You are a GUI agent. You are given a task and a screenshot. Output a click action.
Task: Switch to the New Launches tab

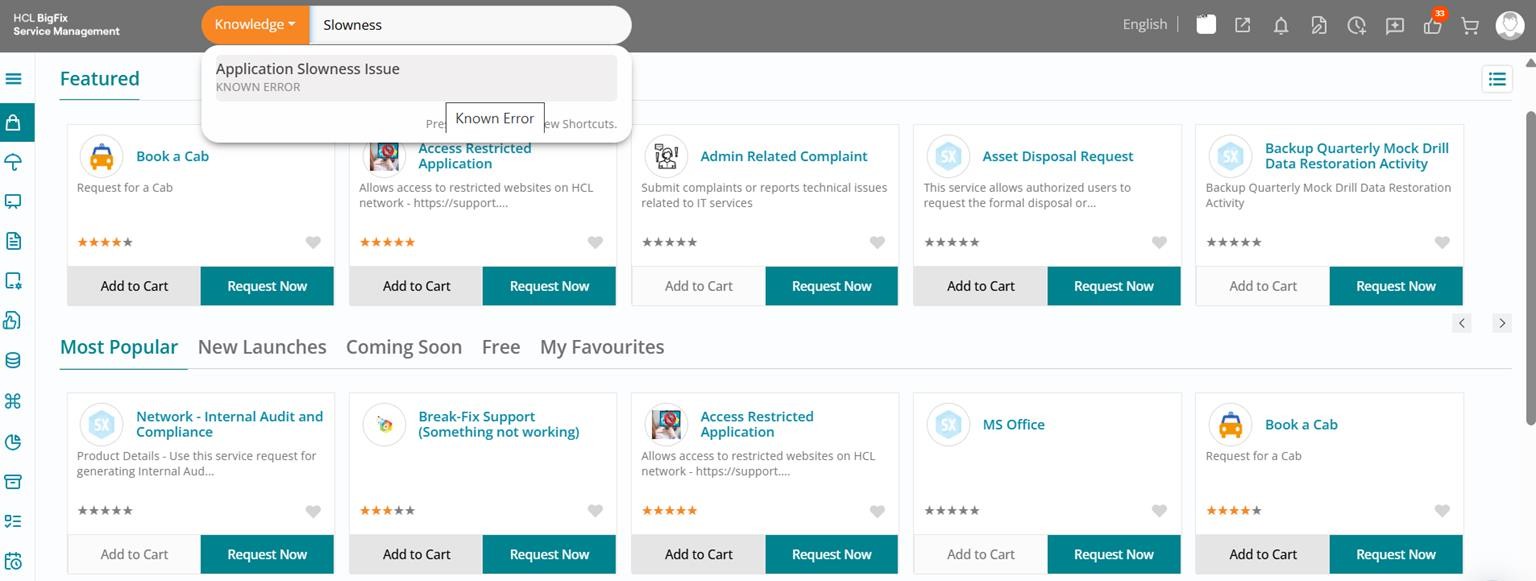(x=262, y=347)
